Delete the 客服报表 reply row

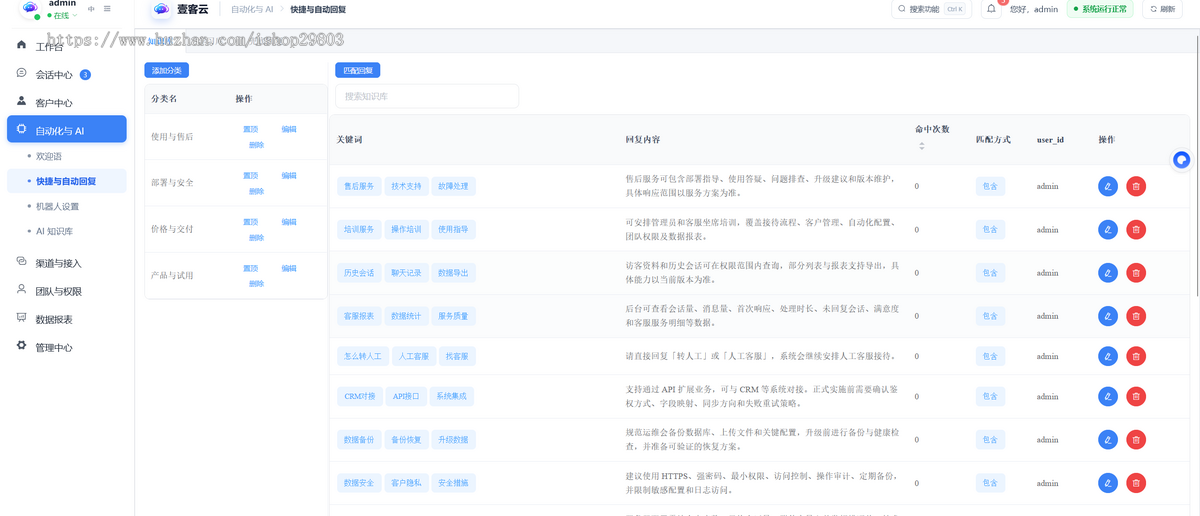click(x=1136, y=316)
